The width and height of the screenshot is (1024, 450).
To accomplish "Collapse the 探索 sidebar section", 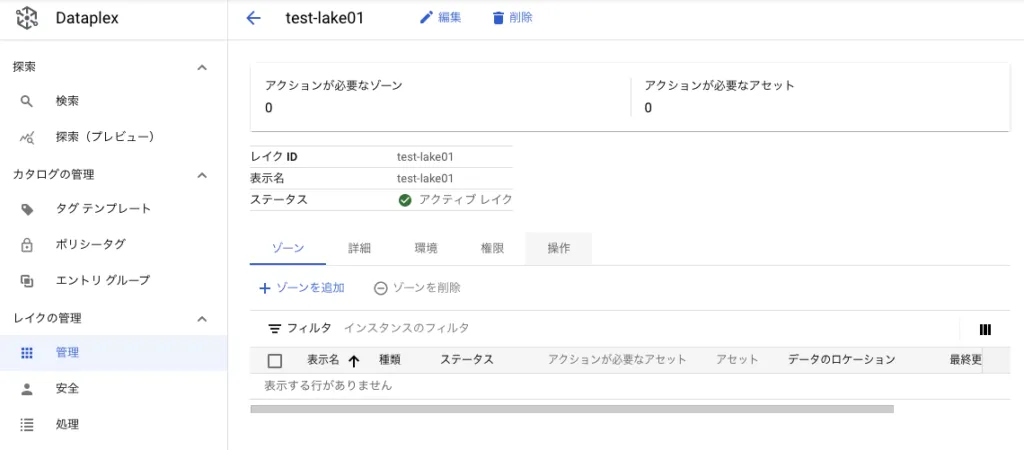I will click(202, 67).
